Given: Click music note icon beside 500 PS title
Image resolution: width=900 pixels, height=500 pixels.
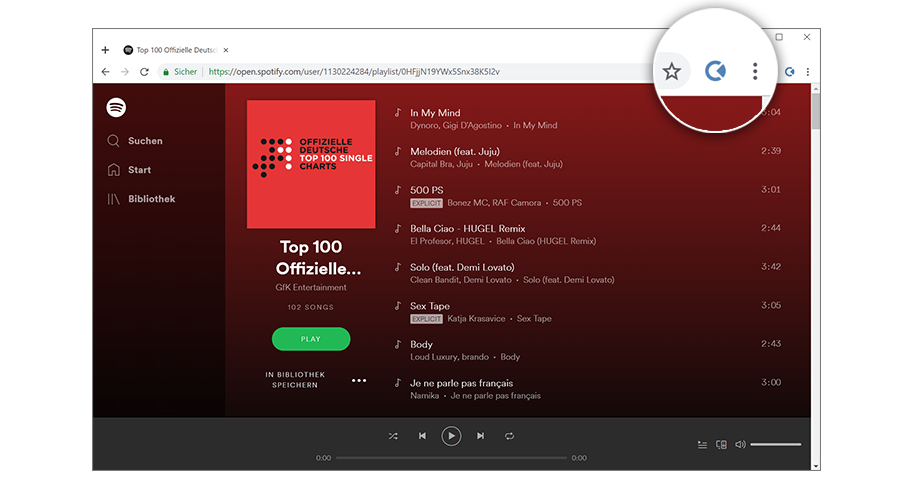Looking at the screenshot, I should click(x=398, y=189).
